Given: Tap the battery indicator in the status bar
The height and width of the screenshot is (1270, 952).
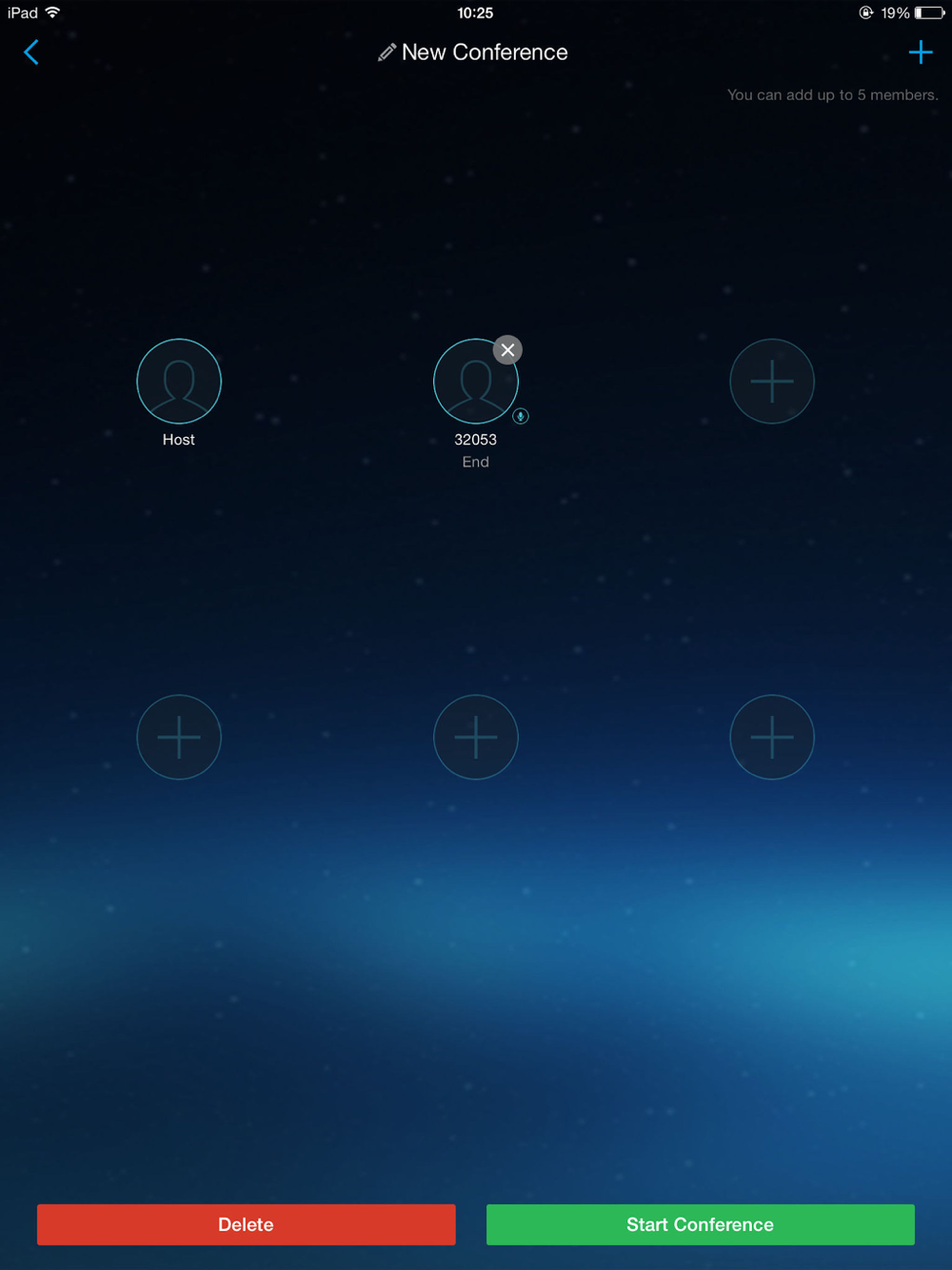Looking at the screenshot, I should point(930,13).
